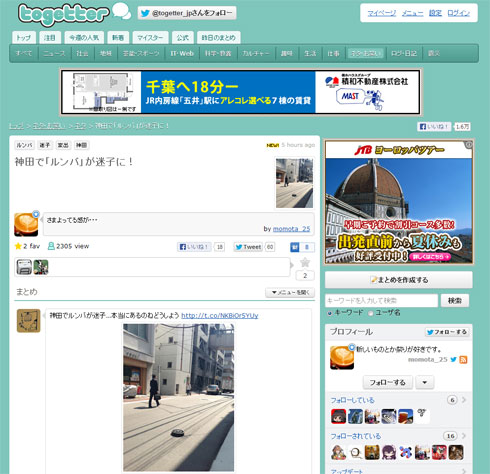Click the latte avatar in profile panel

click(342, 358)
